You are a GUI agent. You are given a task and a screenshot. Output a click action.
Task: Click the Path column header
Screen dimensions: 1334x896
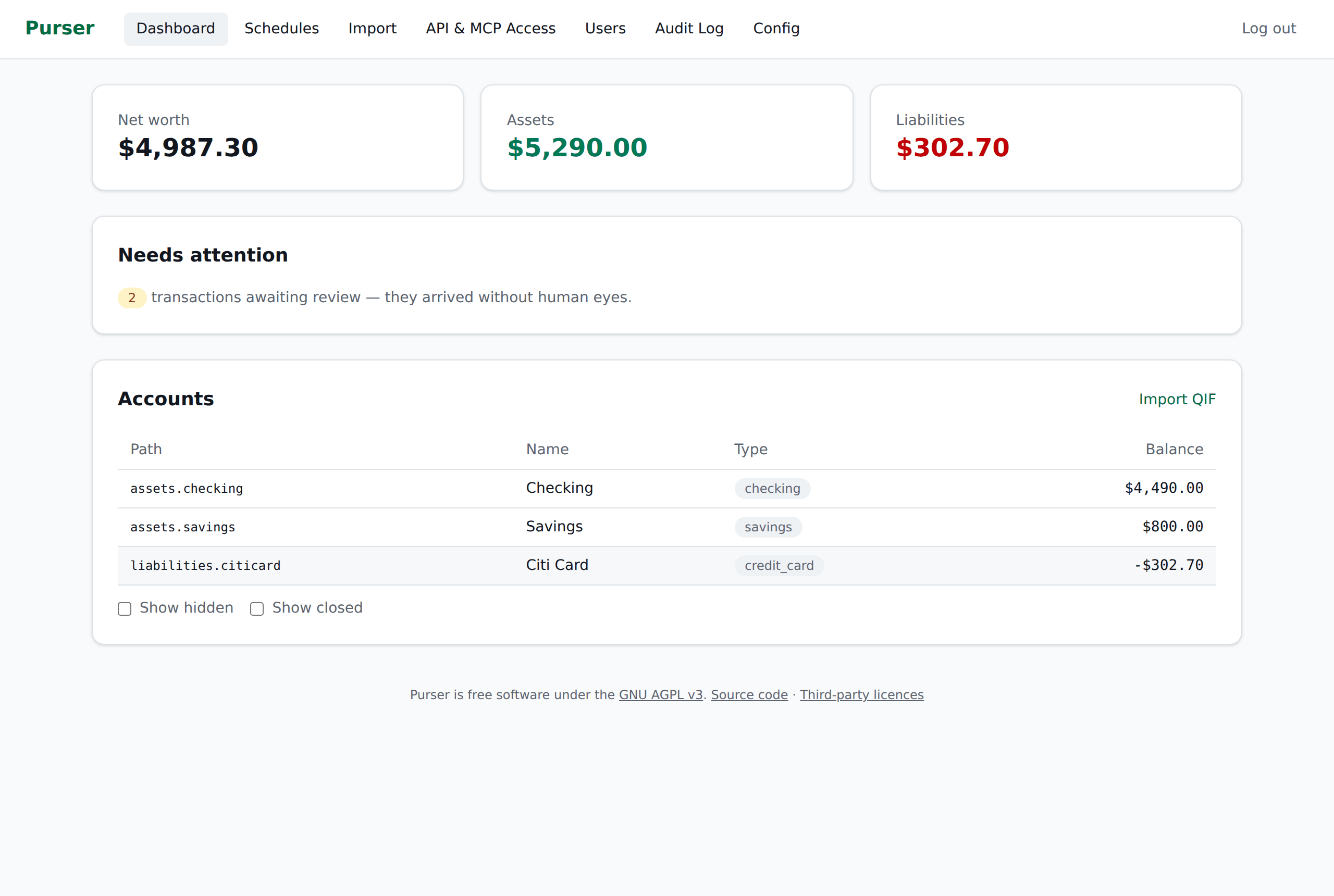(x=146, y=449)
